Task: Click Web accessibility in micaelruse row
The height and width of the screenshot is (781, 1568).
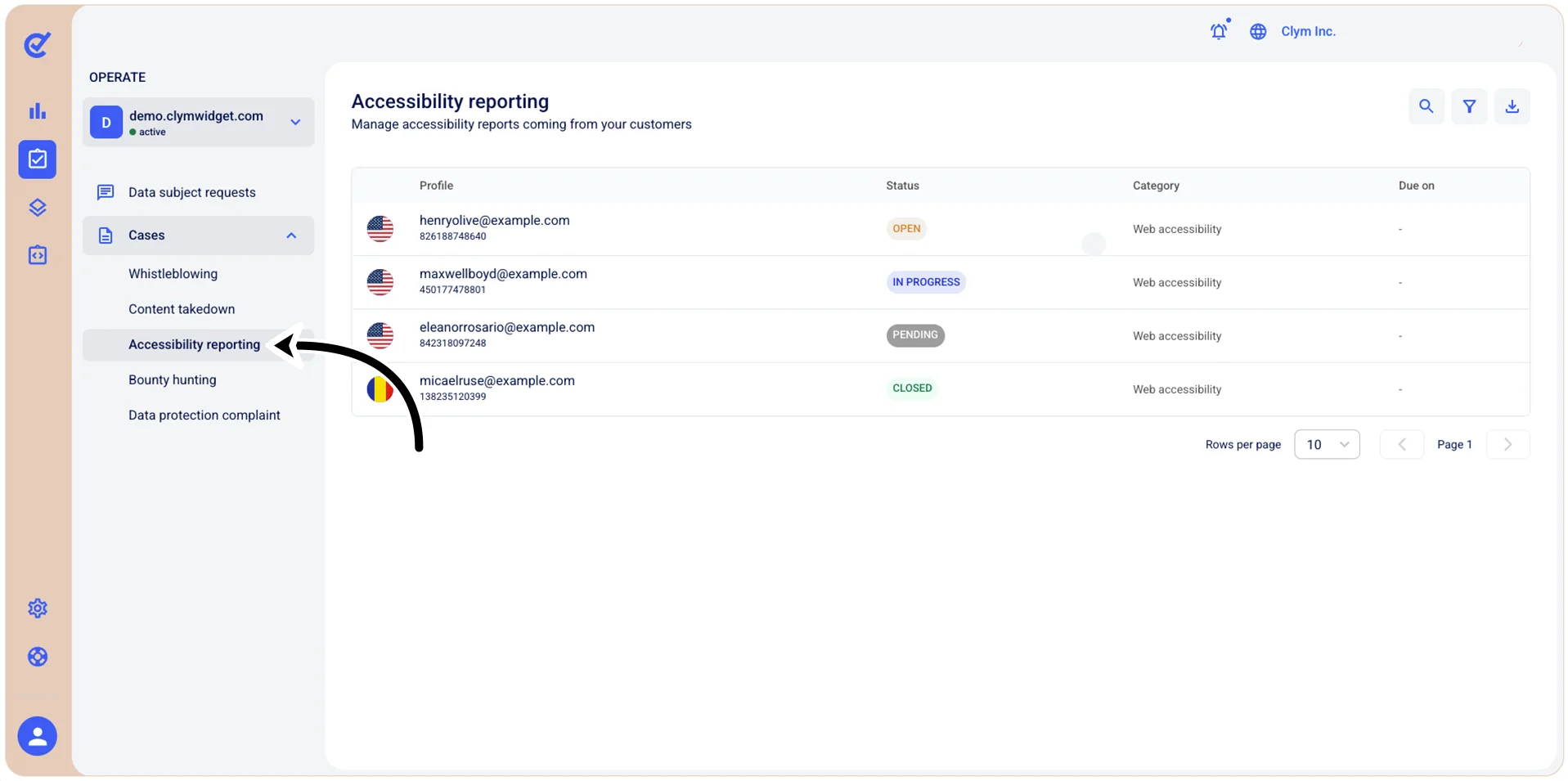Action: pyautogui.click(x=1177, y=389)
